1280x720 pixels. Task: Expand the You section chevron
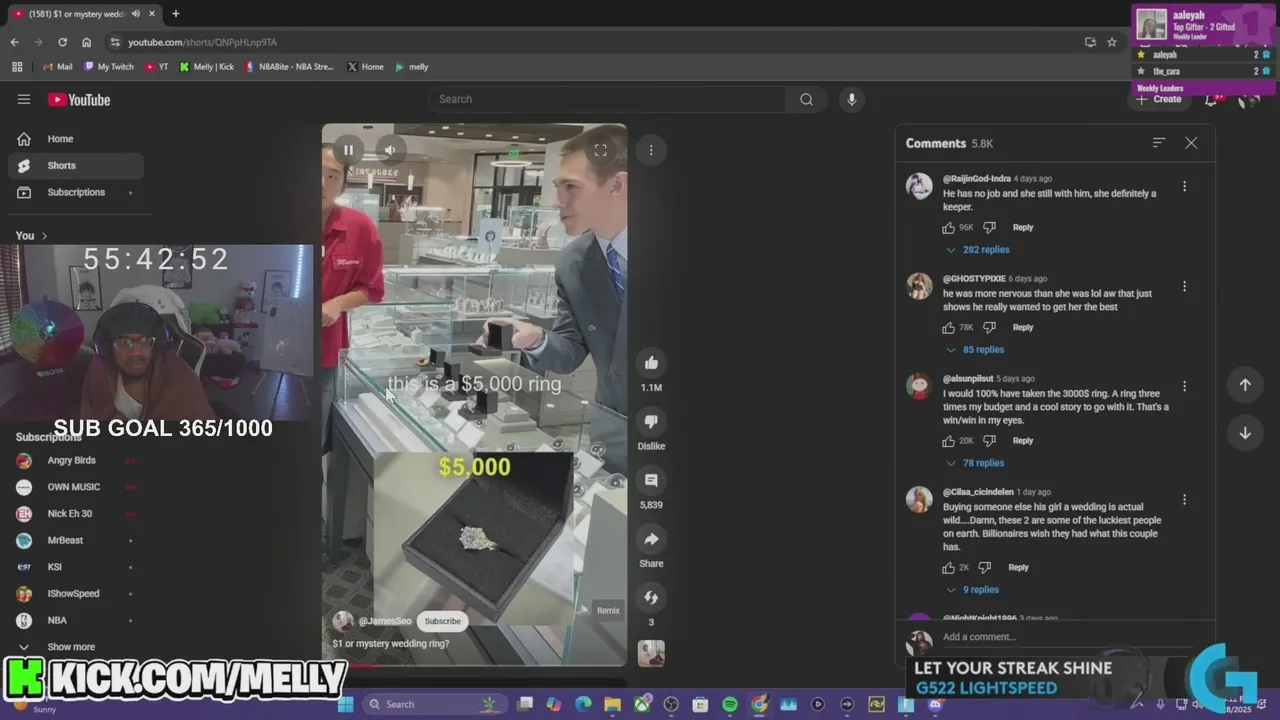coord(44,236)
